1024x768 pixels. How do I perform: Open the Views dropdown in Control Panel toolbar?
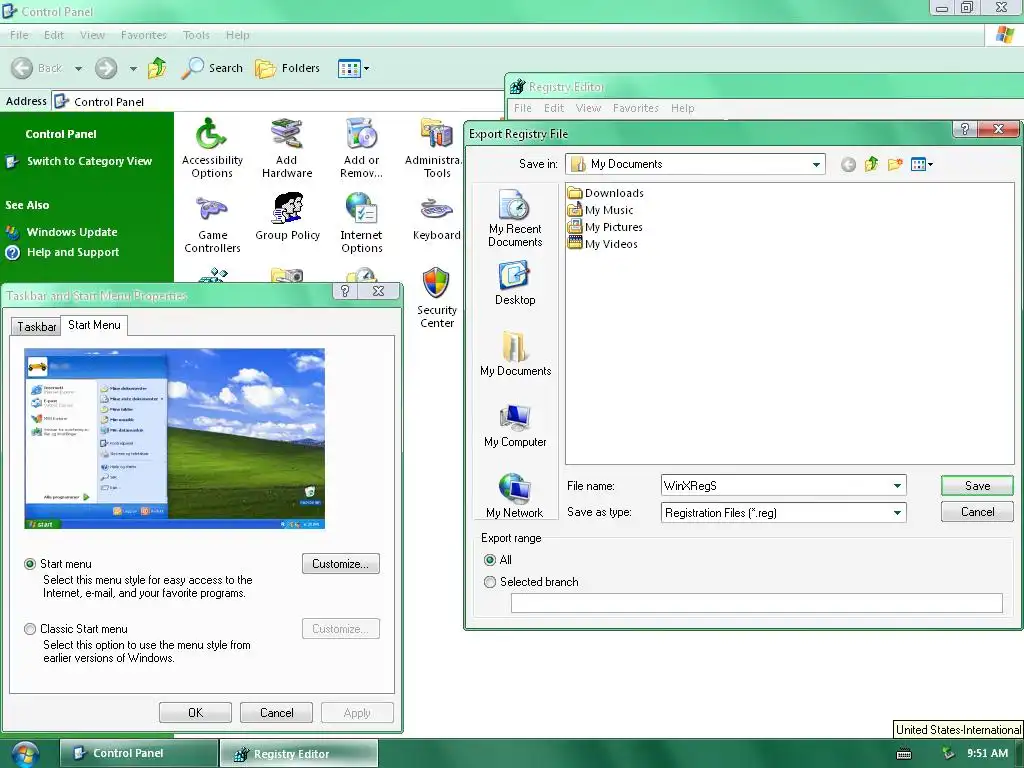pyautogui.click(x=353, y=68)
